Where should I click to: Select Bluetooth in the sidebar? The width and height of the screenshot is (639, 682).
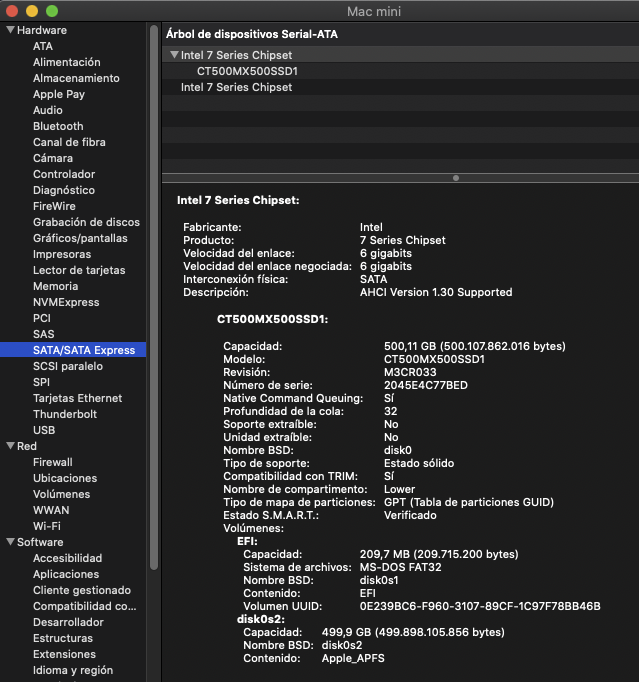pos(58,126)
